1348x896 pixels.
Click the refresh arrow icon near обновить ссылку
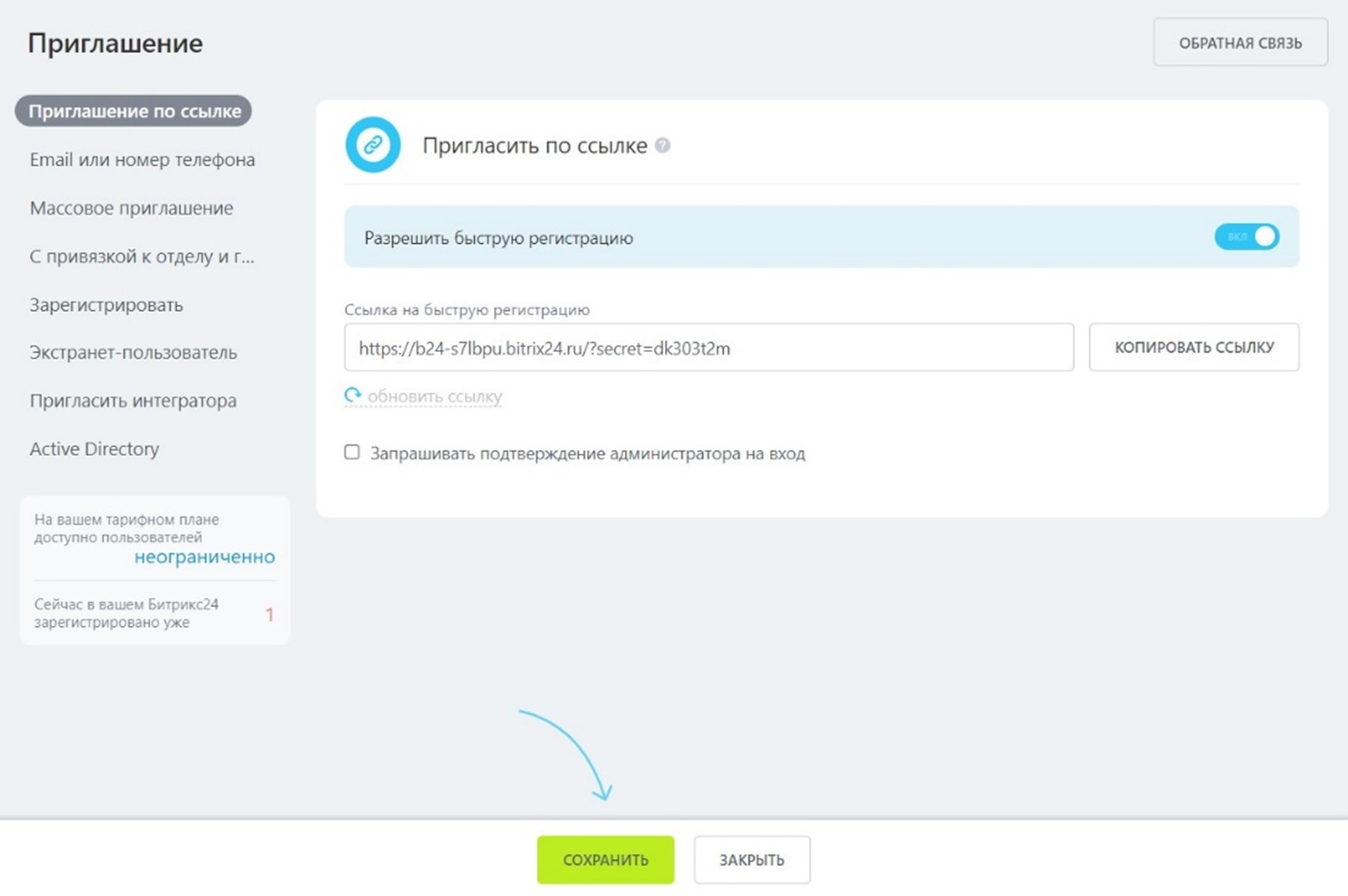[354, 396]
